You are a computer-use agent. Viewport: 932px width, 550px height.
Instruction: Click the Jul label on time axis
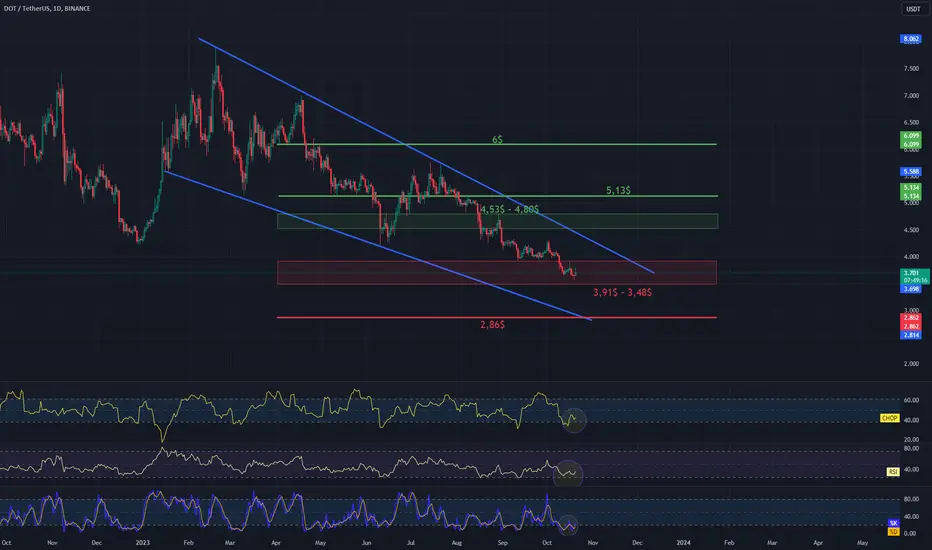point(411,542)
